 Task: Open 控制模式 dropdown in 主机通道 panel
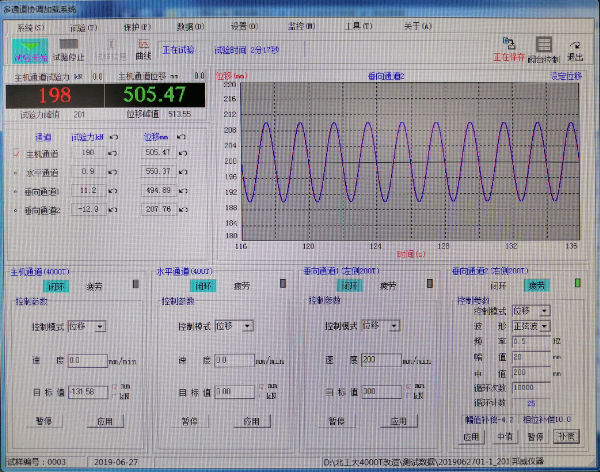100,327
